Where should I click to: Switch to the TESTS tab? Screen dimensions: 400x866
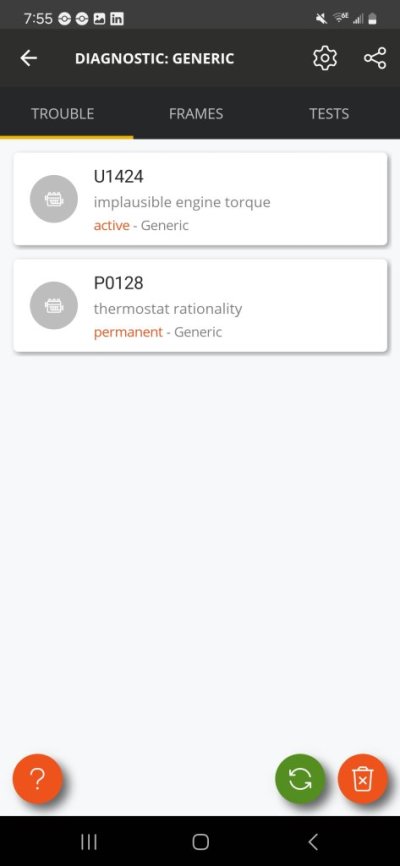point(329,114)
